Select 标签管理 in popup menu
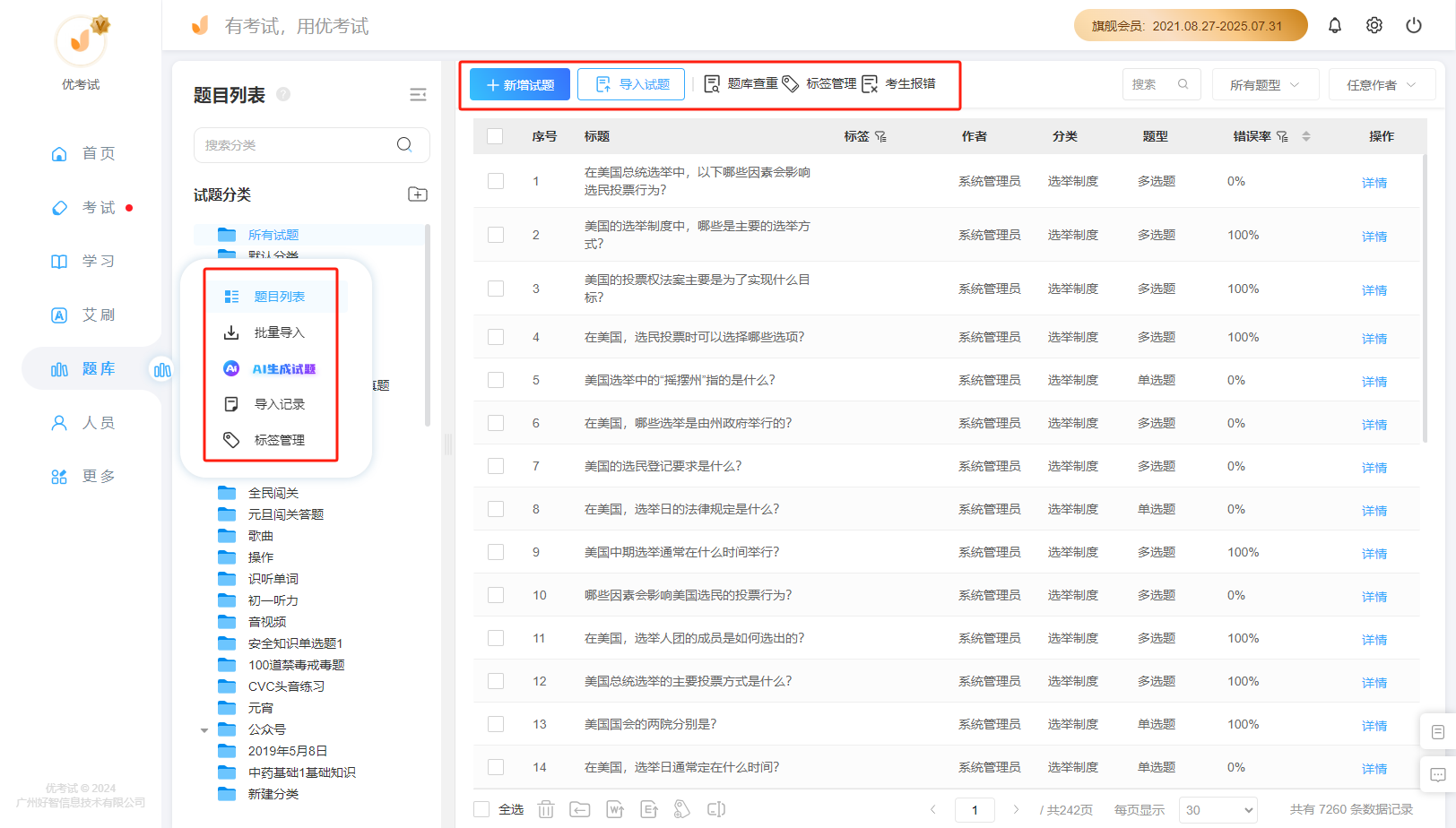The height and width of the screenshot is (828, 1456). [278, 440]
